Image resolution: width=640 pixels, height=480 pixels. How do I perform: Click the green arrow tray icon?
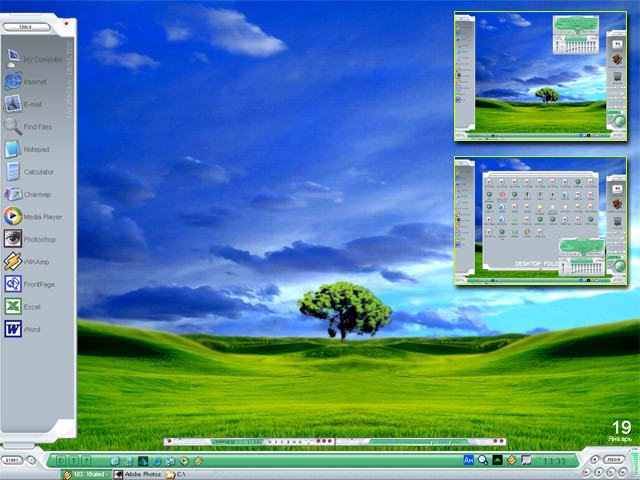(x=497, y=460)
